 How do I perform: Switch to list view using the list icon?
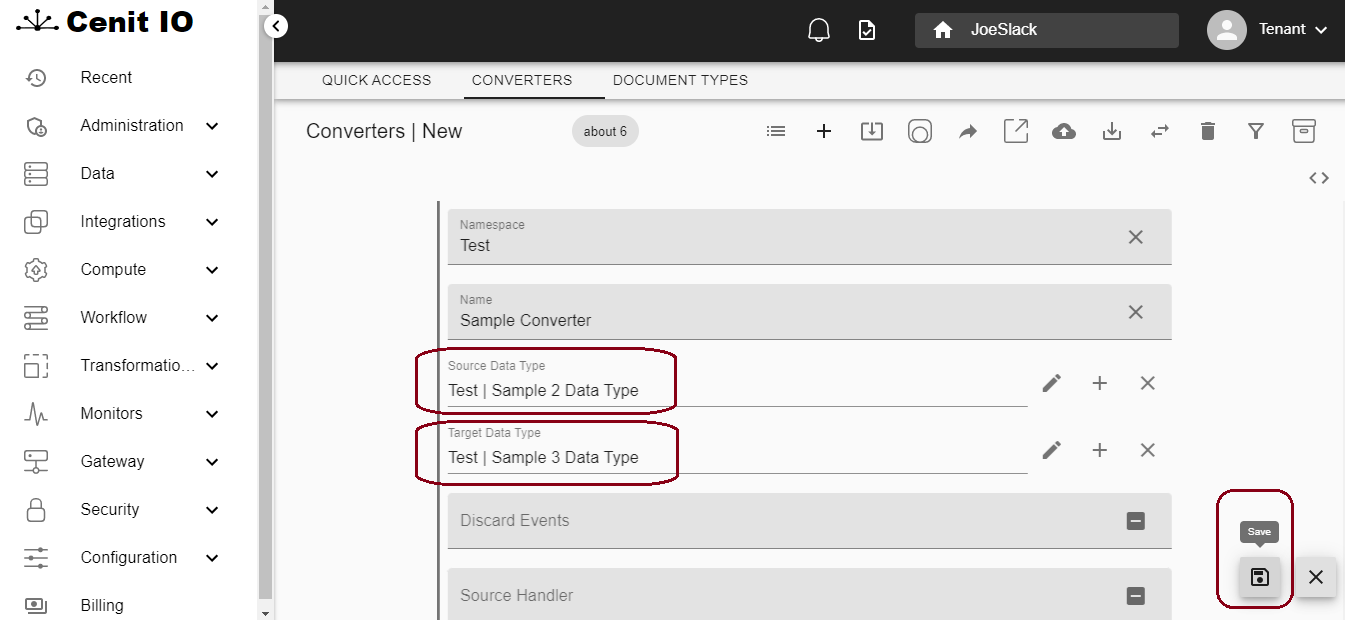tap(775, 131)
